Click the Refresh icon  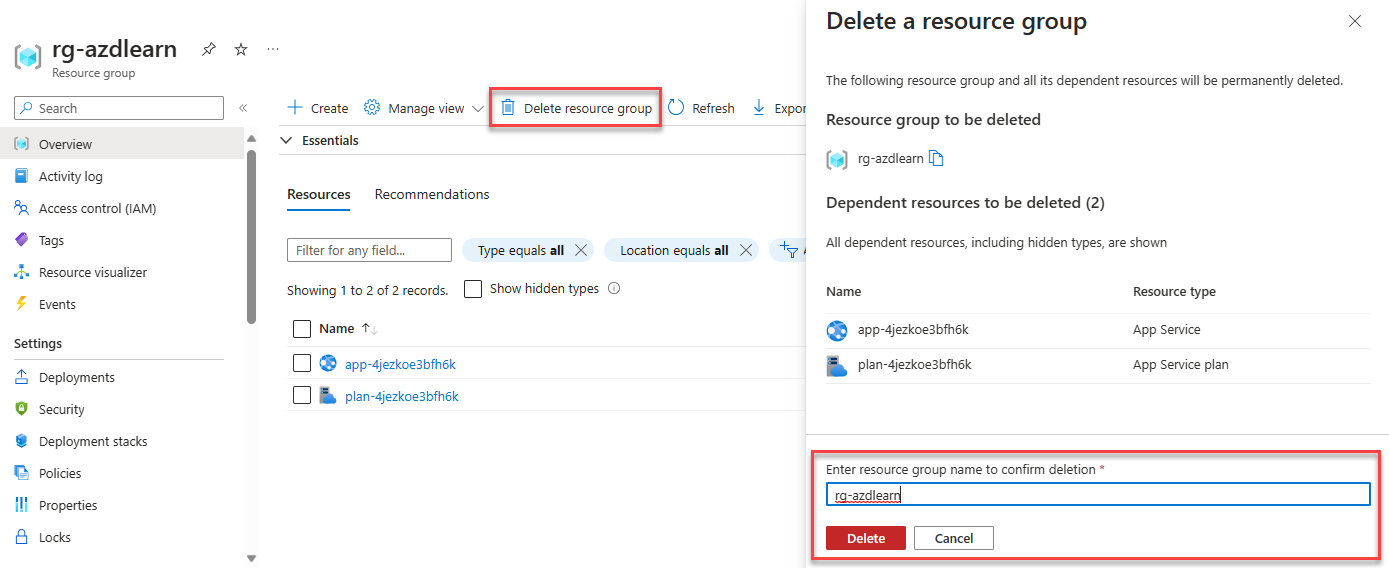tap(676, 108)
